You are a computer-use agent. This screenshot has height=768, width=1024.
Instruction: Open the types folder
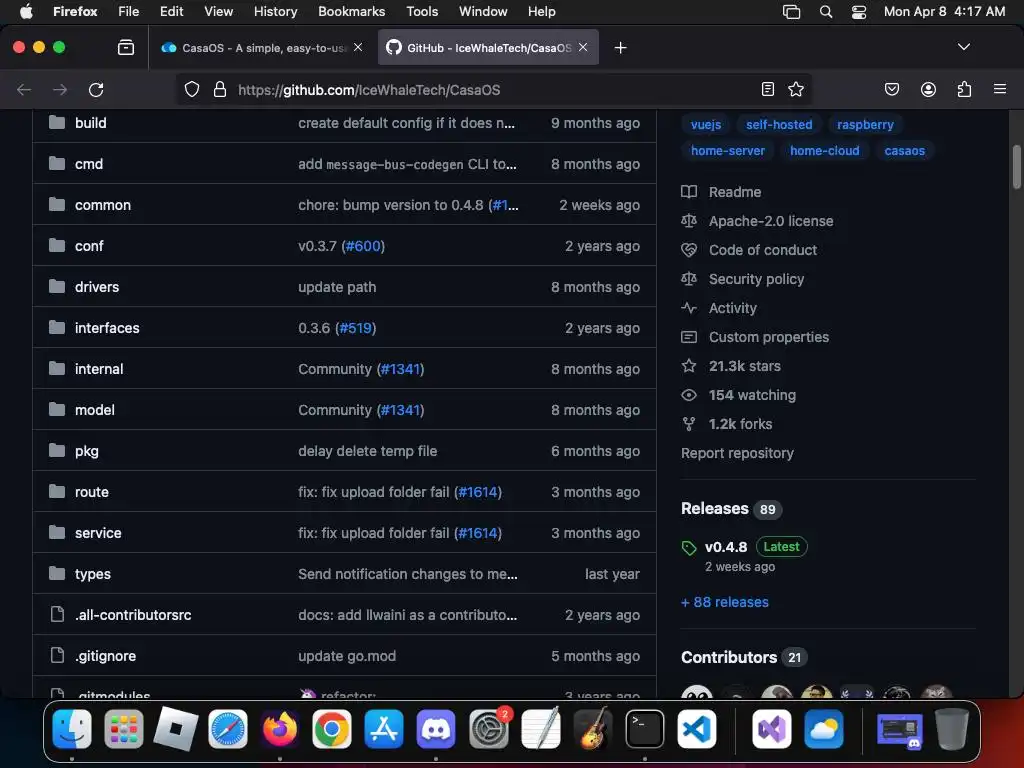pos(93,574)
